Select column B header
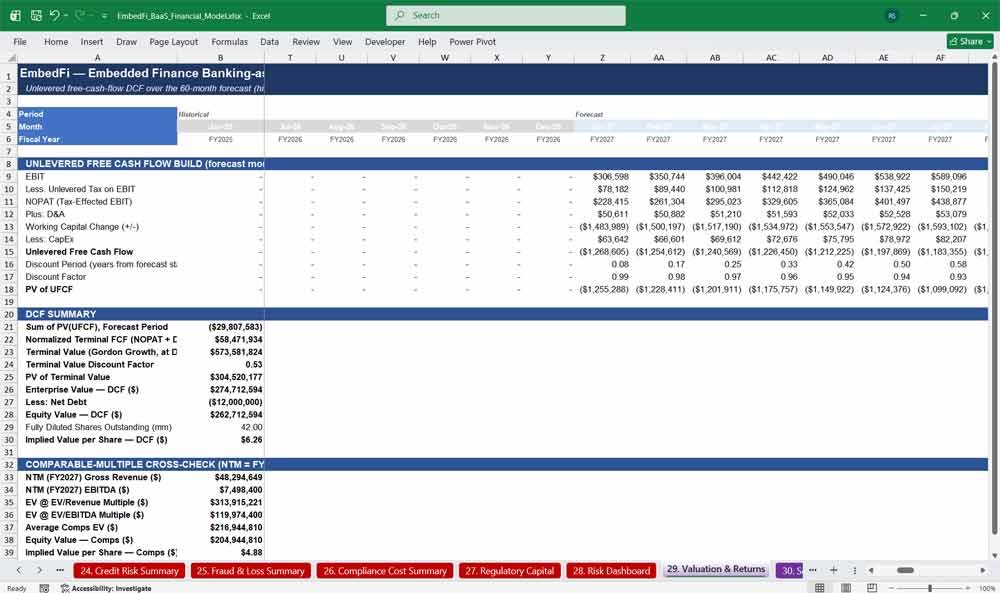The height and width of the screenshot is (593, 1000). [x=221, y=57]
